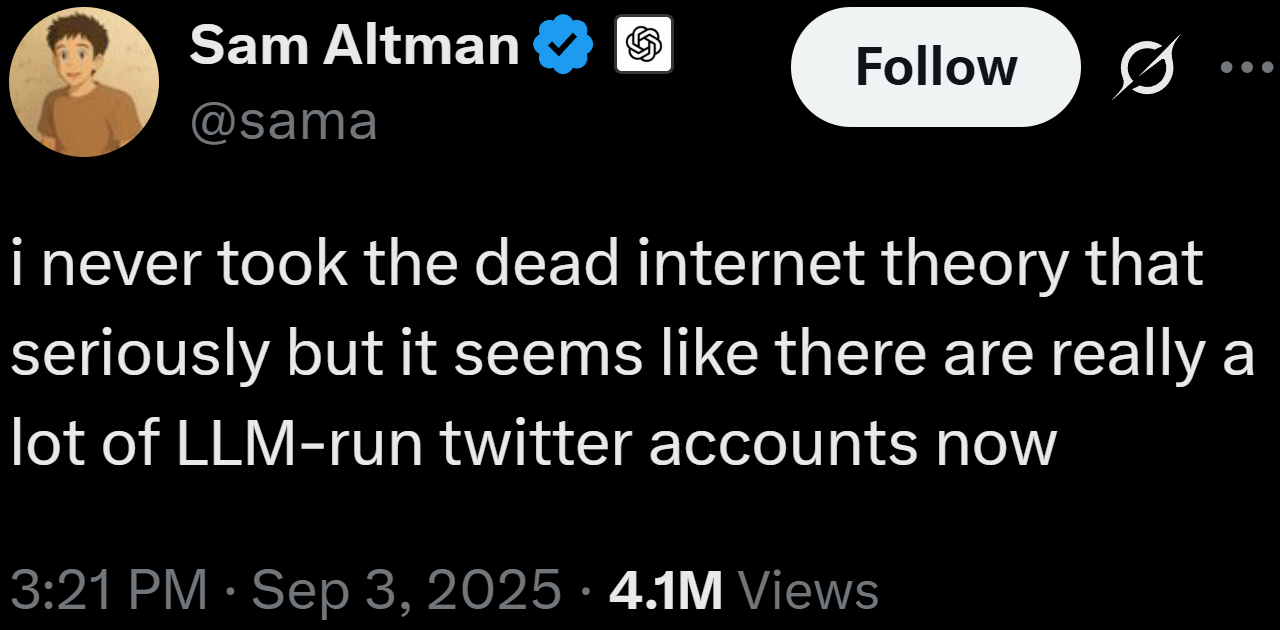Open the @sama handle link
The image size is (1280, 630).
point(284,123)
